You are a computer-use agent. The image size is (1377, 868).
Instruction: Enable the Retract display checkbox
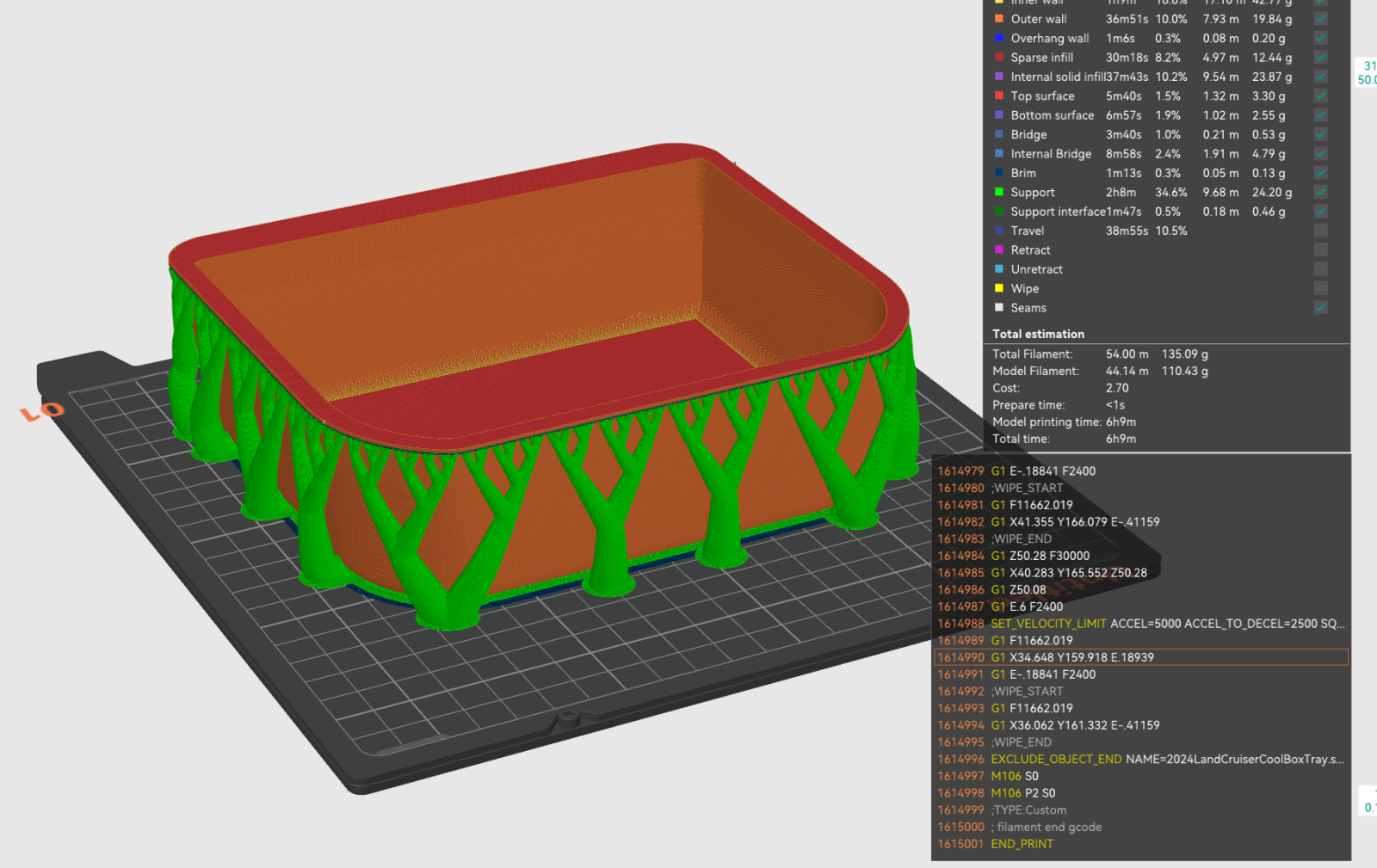tap(1320, 249)
